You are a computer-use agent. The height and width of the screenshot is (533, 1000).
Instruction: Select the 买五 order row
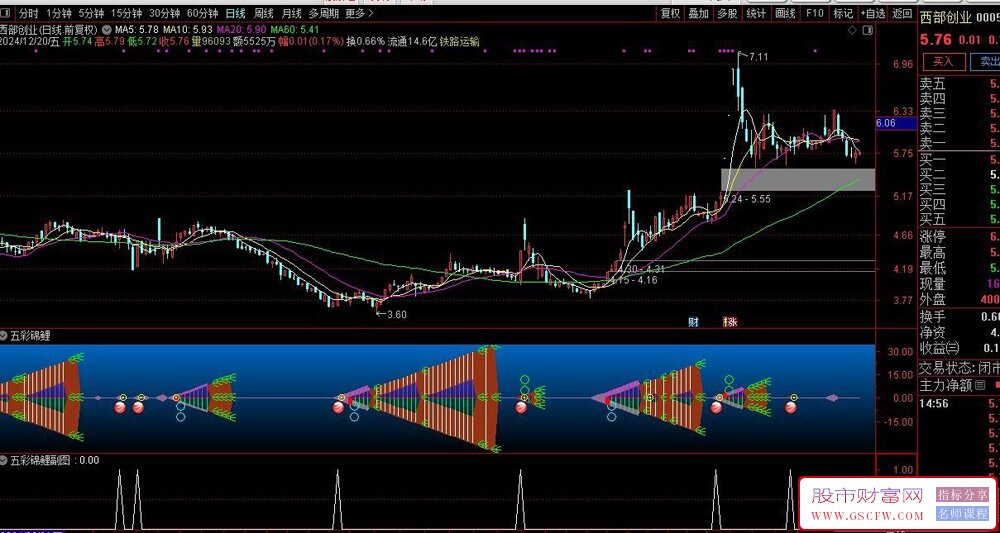coord(959,220)
